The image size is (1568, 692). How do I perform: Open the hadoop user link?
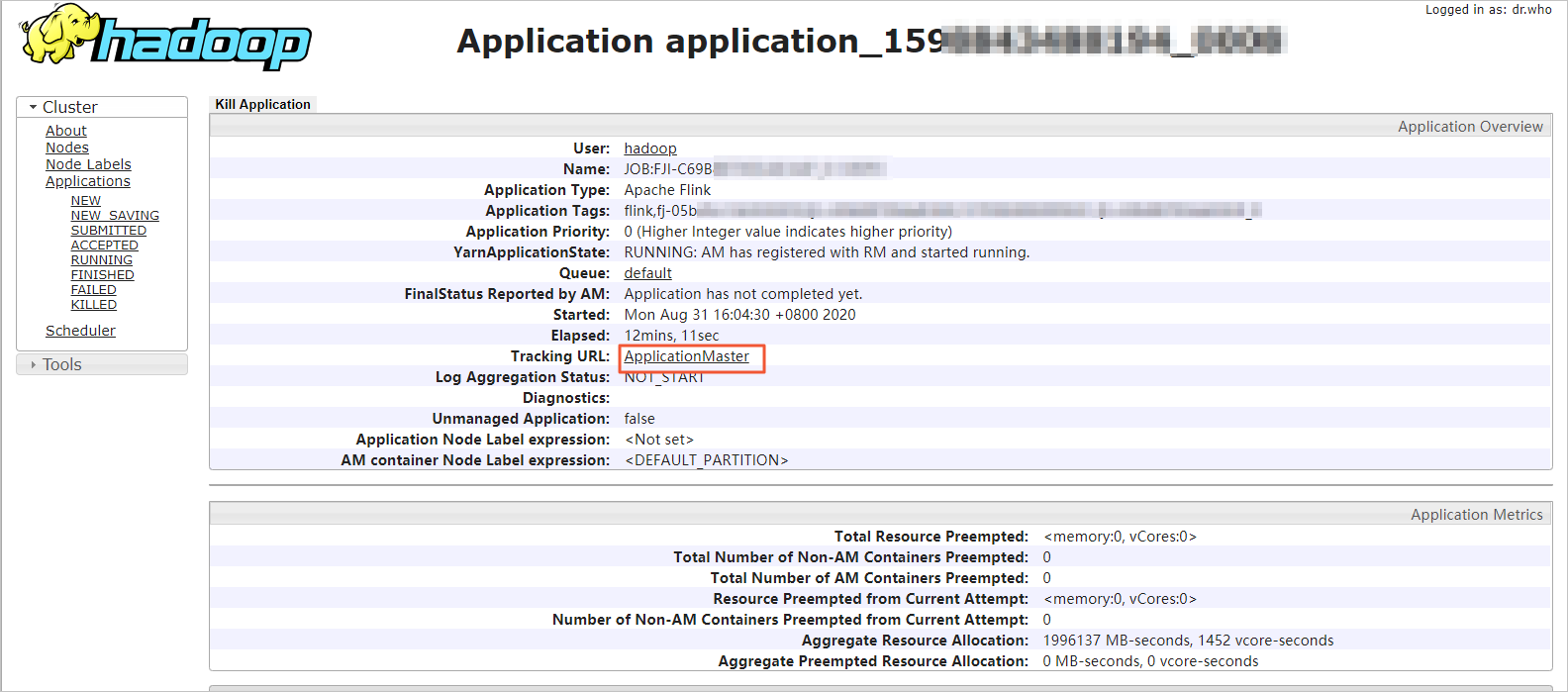650,148
